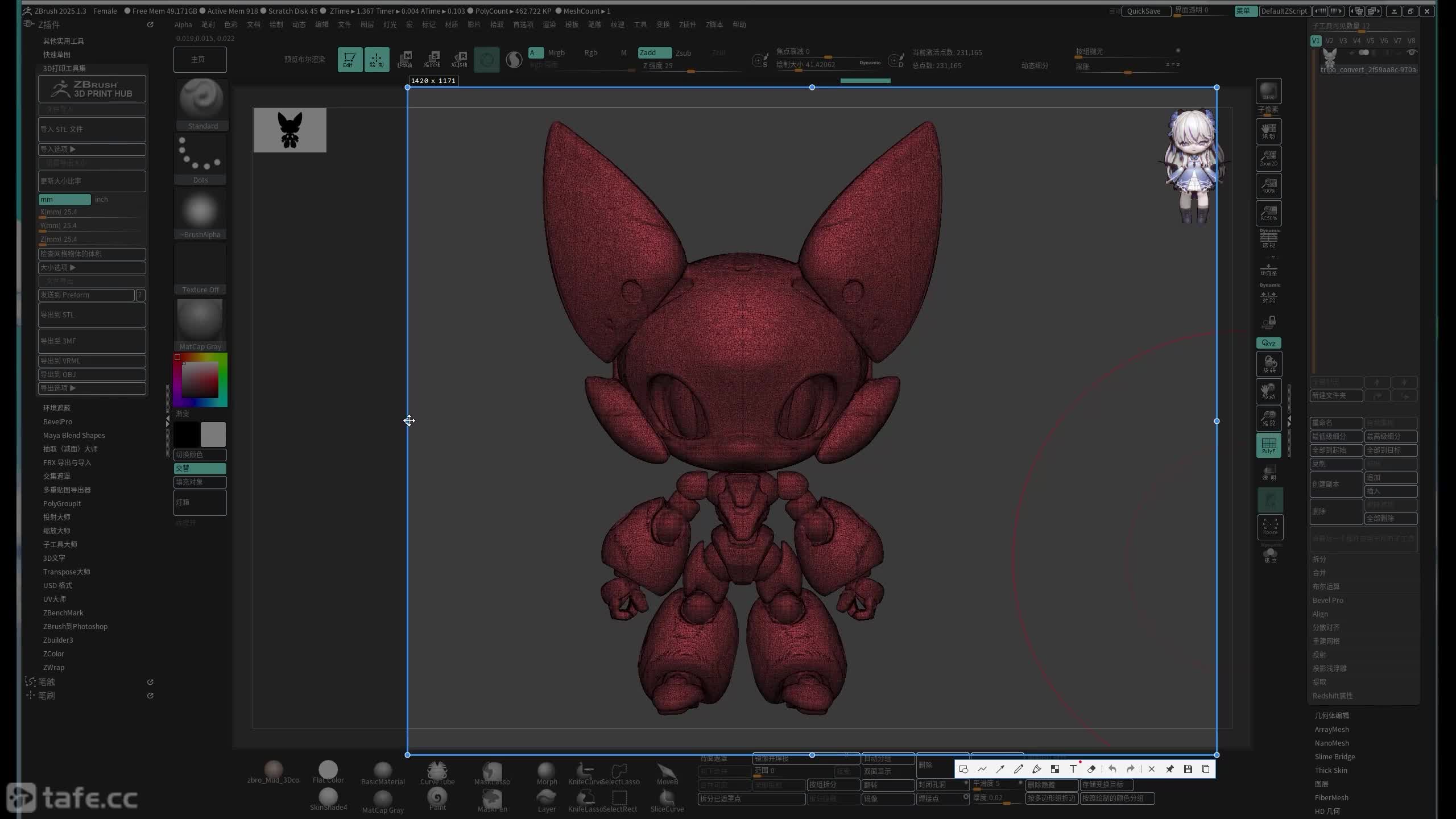Choose the Flat Color material ball
The image size is (1456, 819).
(x=328, y=772)
